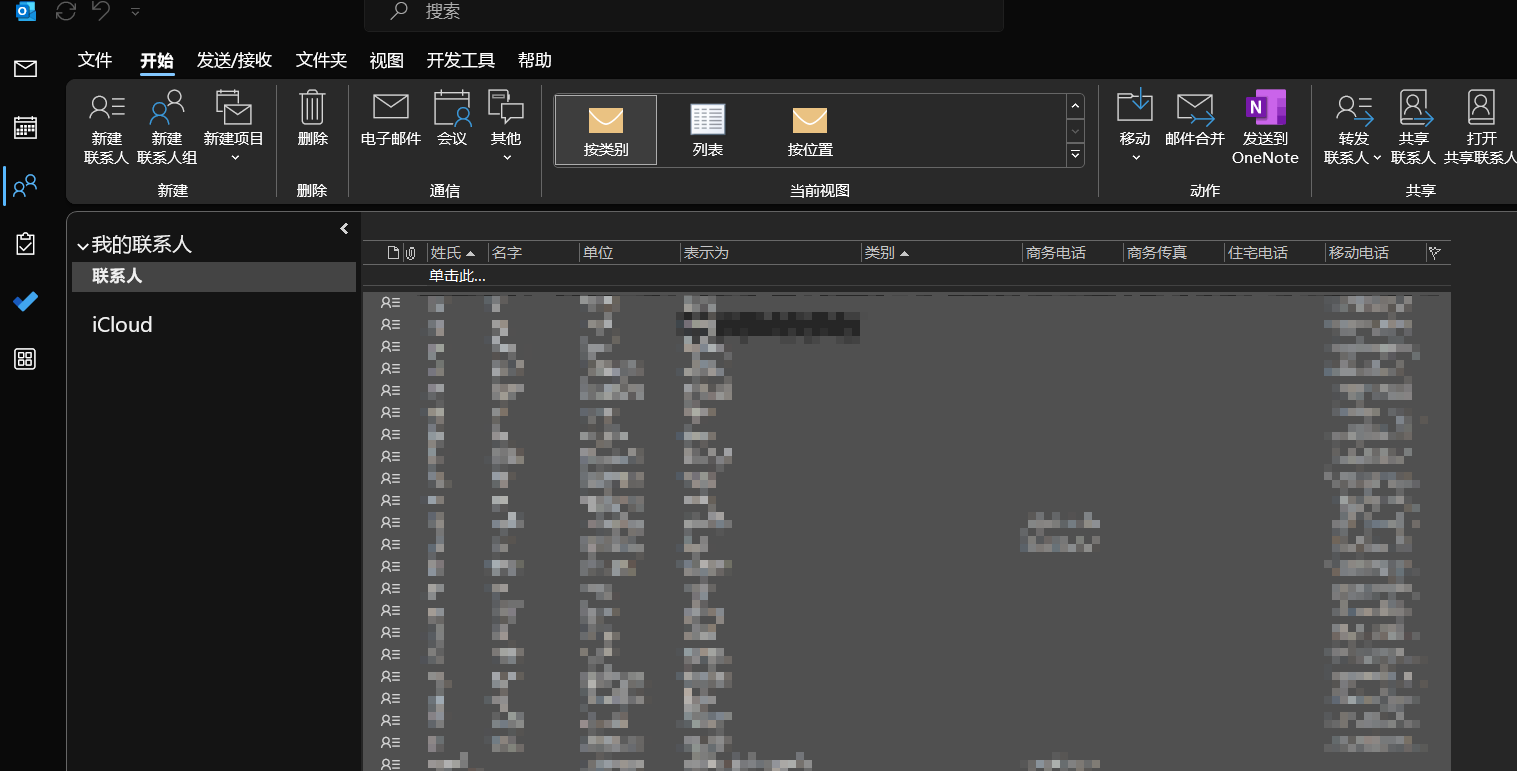Sort by 商务传真 column header

[x=1173, y=253]
